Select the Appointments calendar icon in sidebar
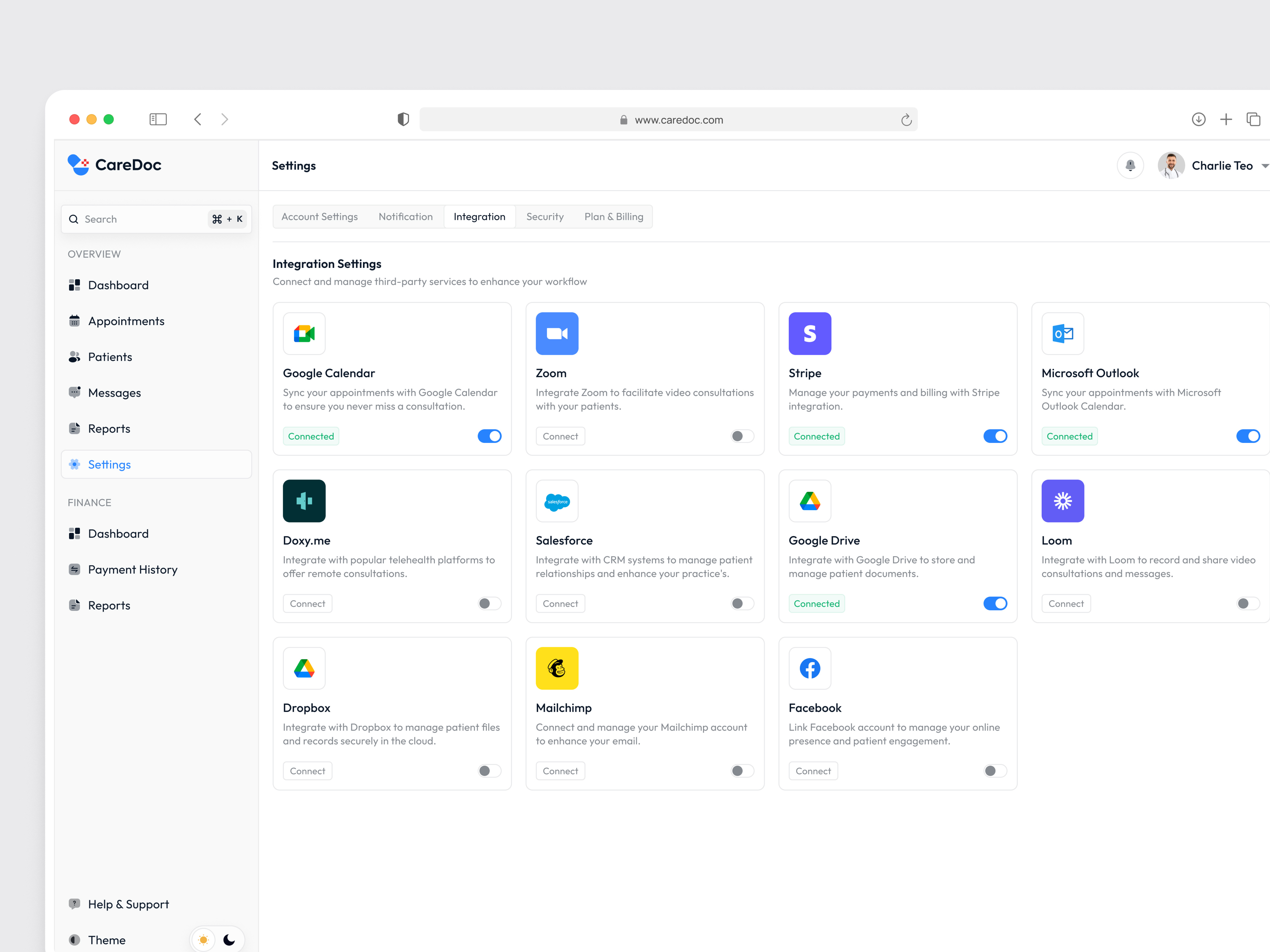Screen dimensions: 1270x952 point(75,321)
